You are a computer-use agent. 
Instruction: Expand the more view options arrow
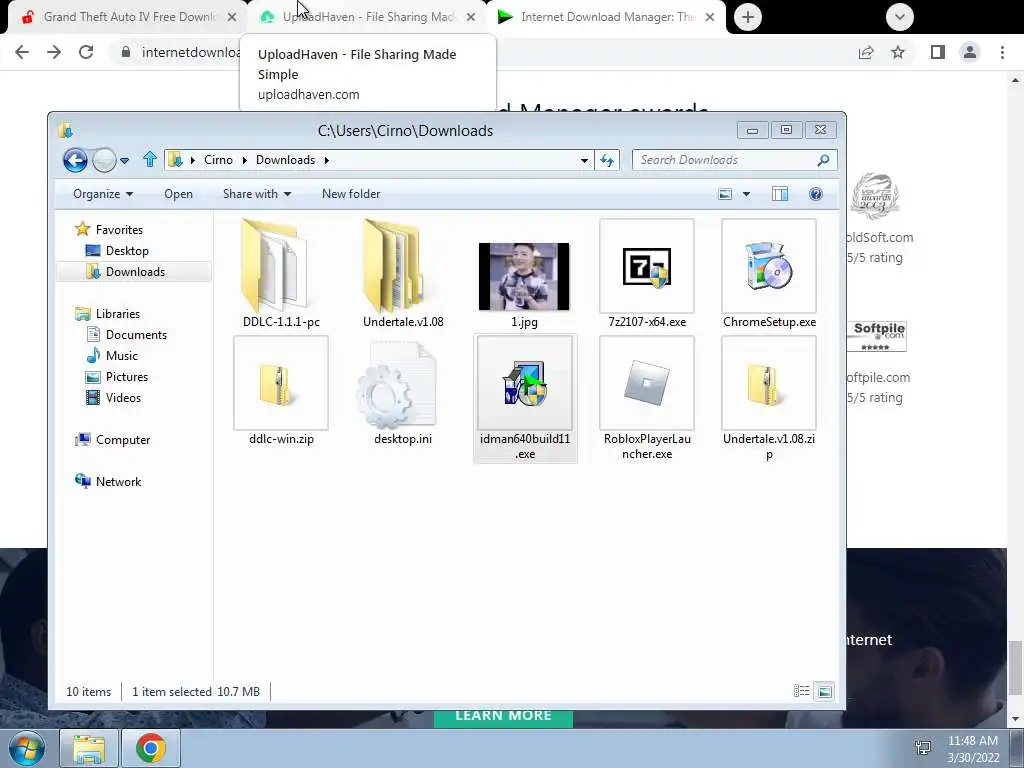[x=746, y=194]
